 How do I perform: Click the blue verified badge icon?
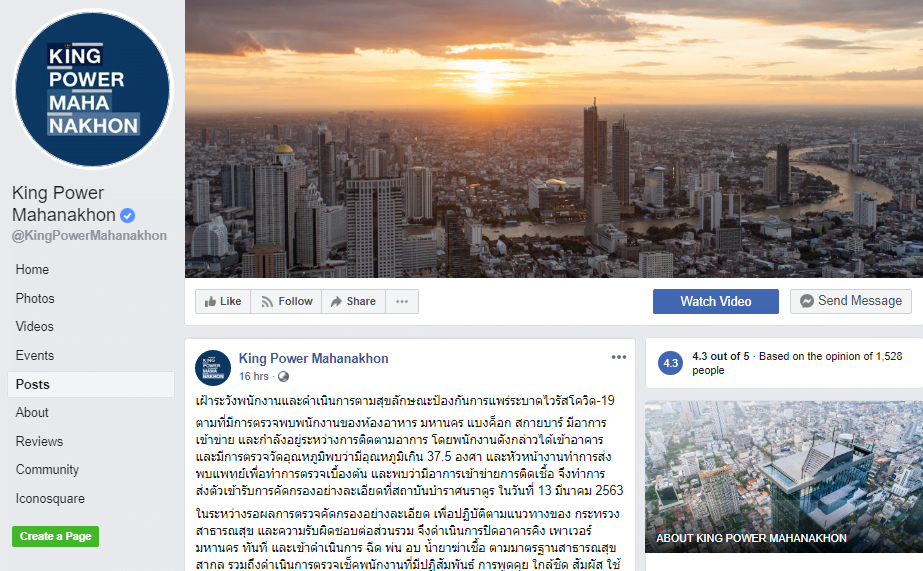[128, 215]
